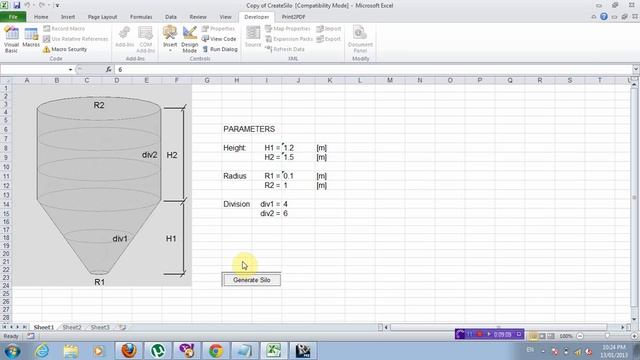Viewport: 640px width, 360px height.
Task: Select the PARAMETERS heading cell
Action: tap(237, 129)
